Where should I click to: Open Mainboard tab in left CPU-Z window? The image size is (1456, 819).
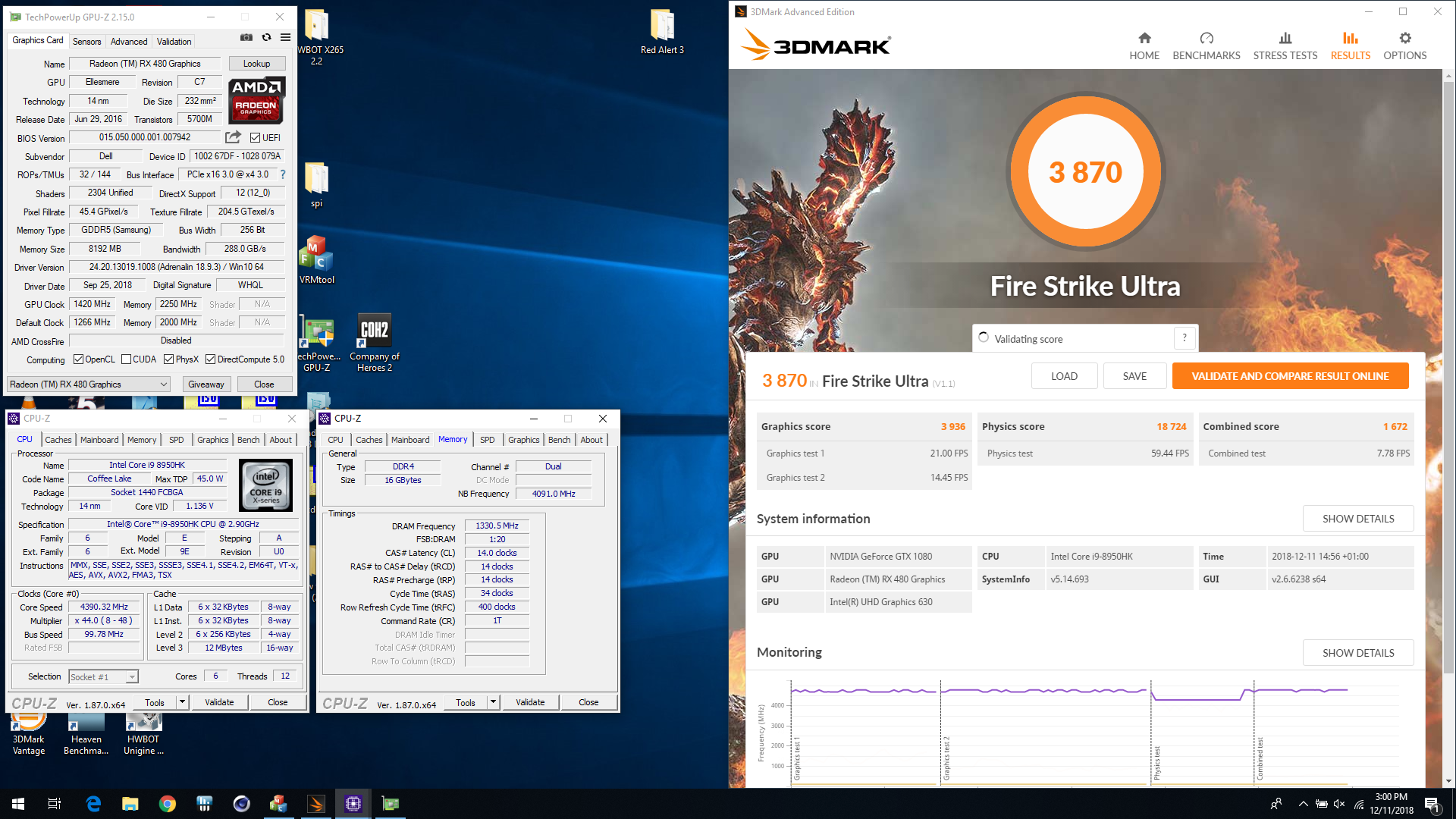99,440
